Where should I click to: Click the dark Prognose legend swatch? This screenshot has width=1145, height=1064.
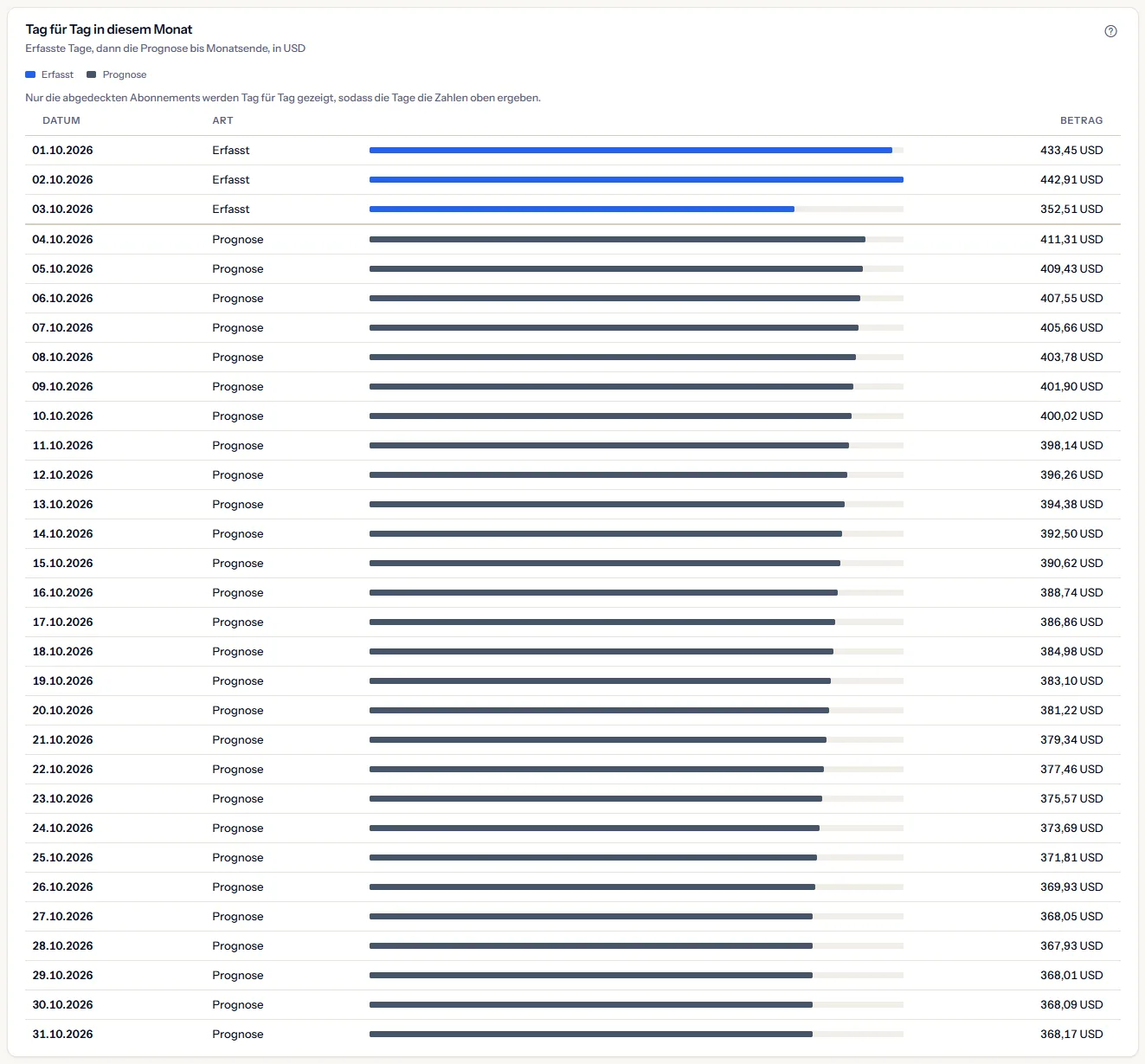coord(92,74)
